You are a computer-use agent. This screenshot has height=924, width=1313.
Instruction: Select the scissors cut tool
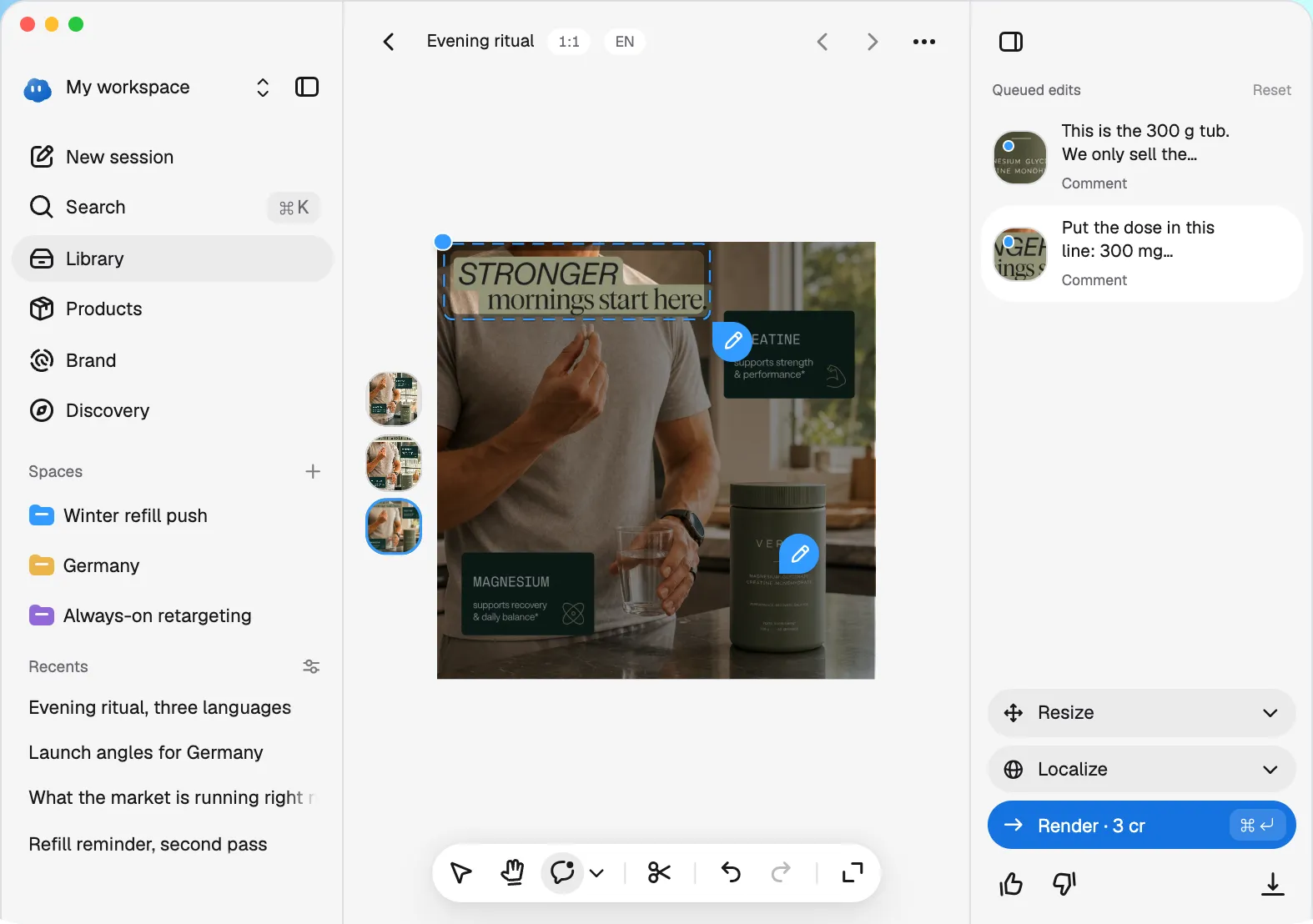coord(659,873)
